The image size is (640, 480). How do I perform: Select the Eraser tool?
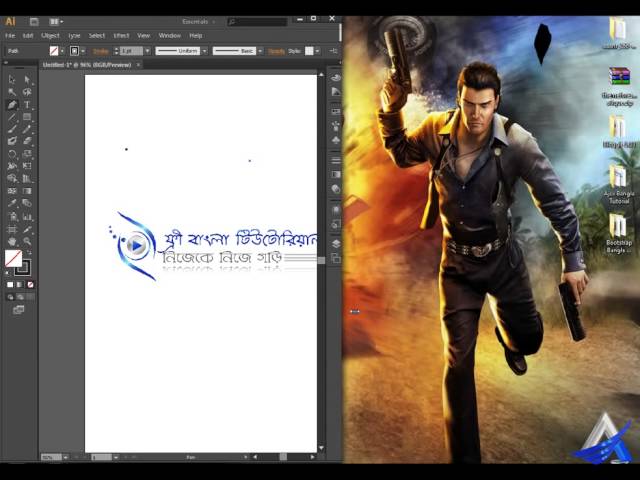(27, 141)
